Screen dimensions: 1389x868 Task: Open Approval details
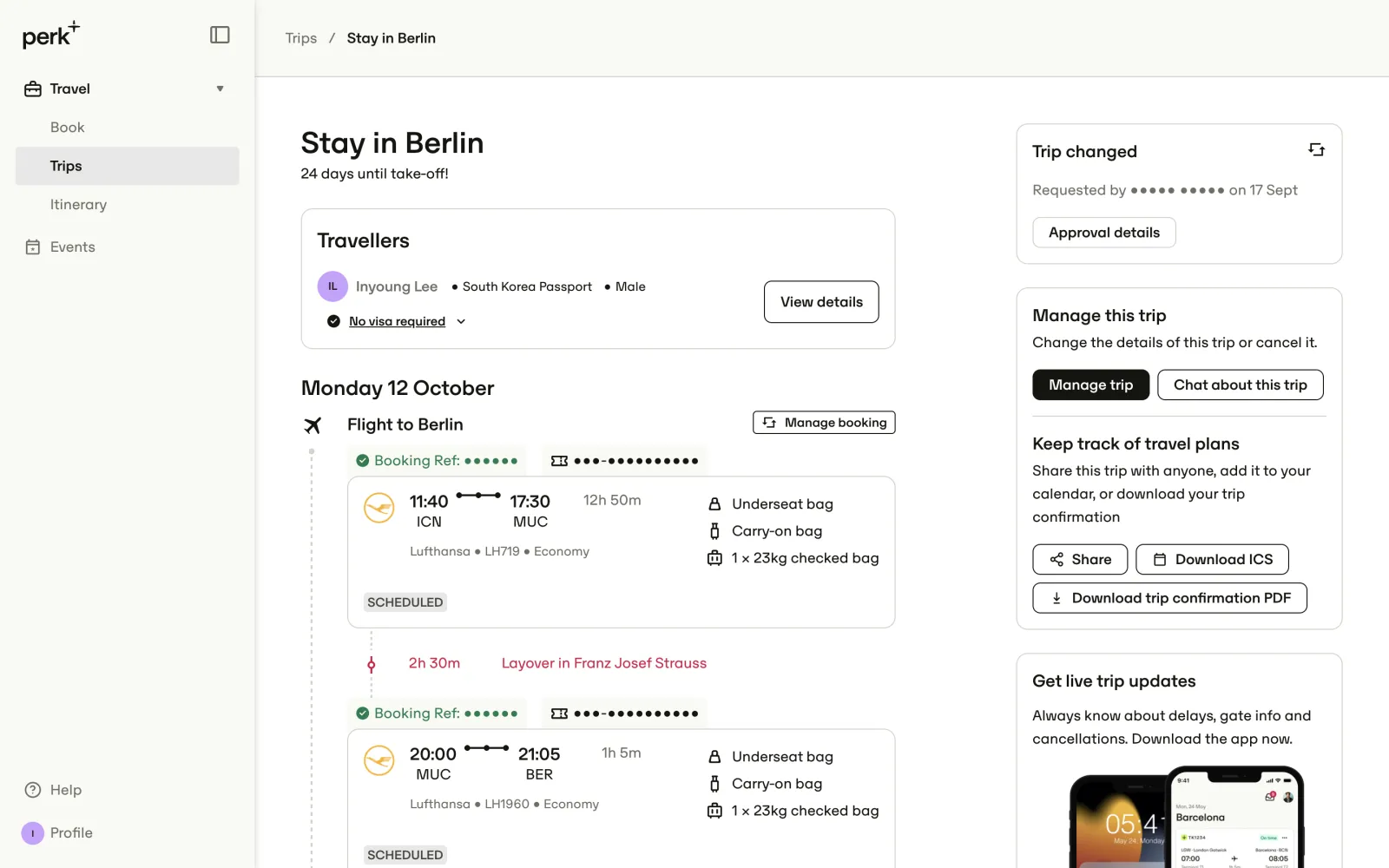click(1104, 233)
